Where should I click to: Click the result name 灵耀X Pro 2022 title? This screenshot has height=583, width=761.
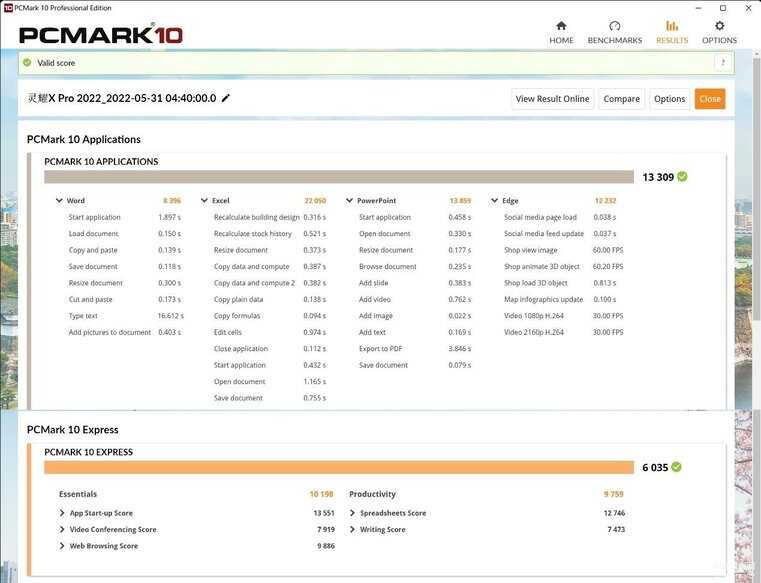click(122, 98)
